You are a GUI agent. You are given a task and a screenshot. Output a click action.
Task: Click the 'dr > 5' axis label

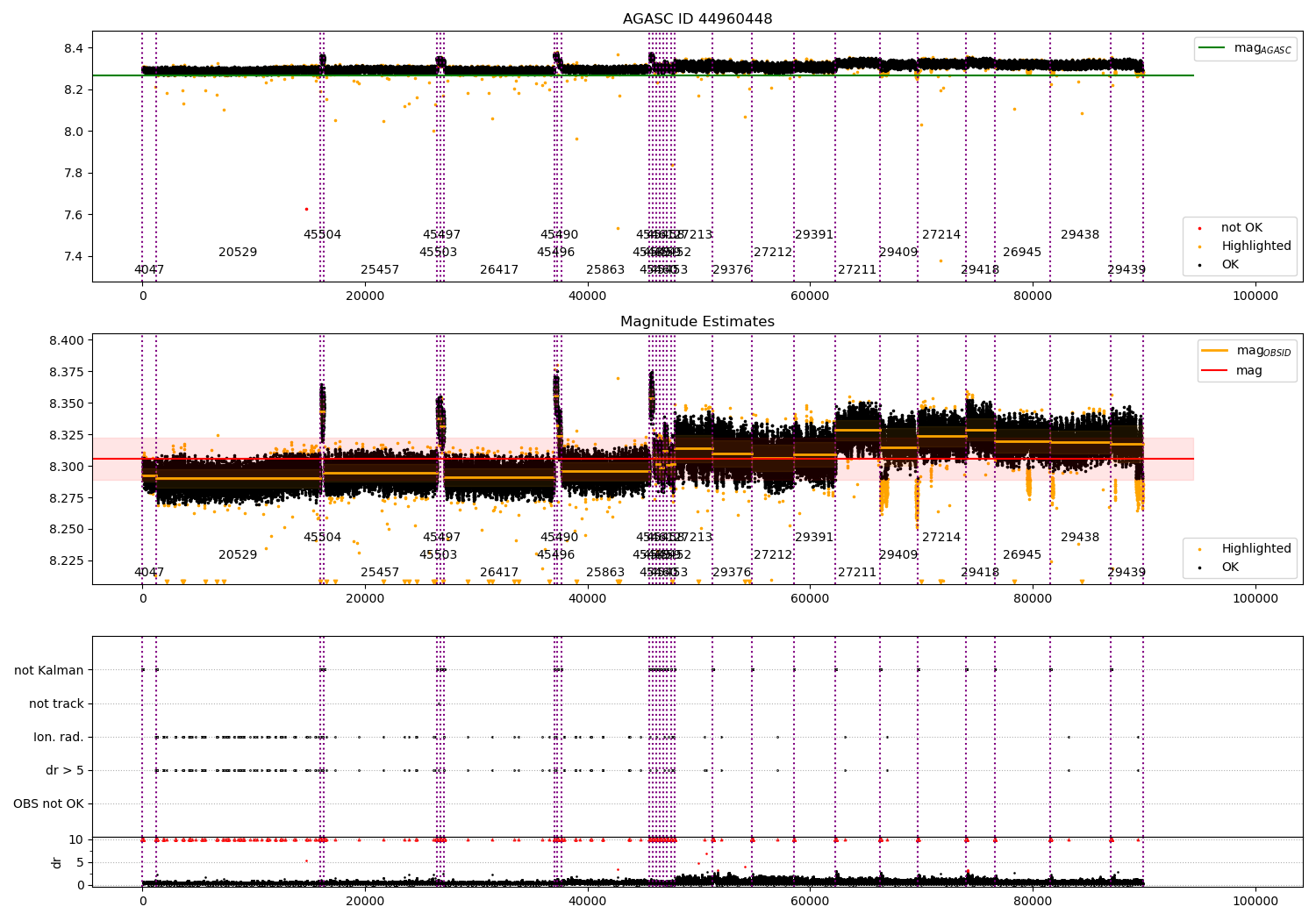[x=65, y=771]
